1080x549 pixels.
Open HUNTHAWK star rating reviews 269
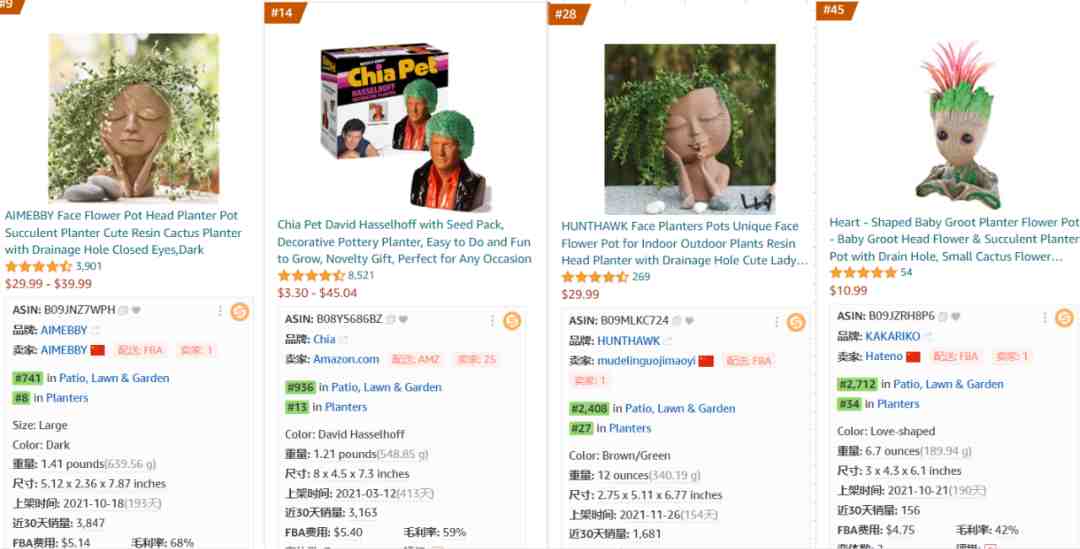tap(606, 277)
